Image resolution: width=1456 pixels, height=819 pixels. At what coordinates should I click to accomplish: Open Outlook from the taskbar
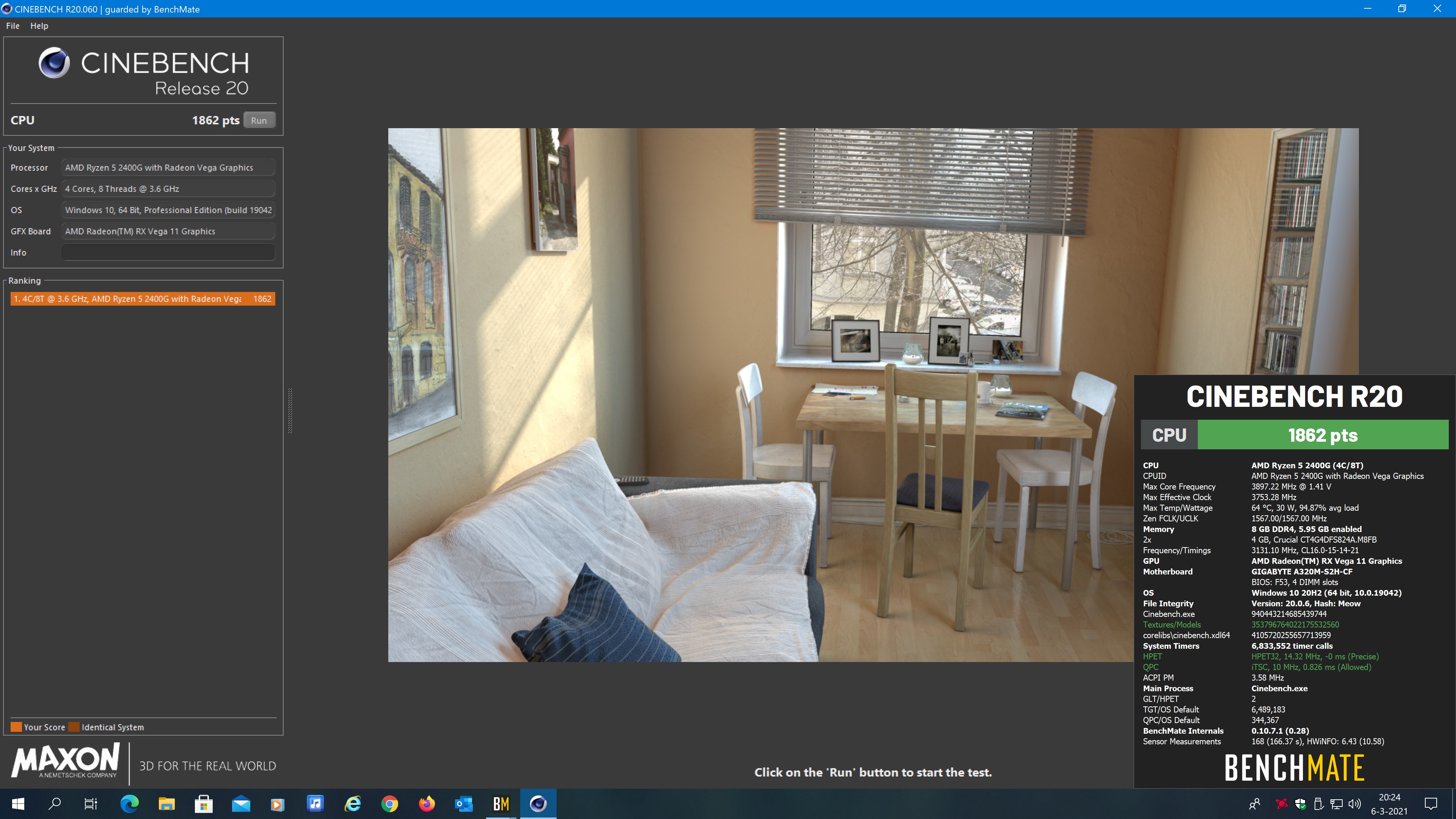[464, 804]
